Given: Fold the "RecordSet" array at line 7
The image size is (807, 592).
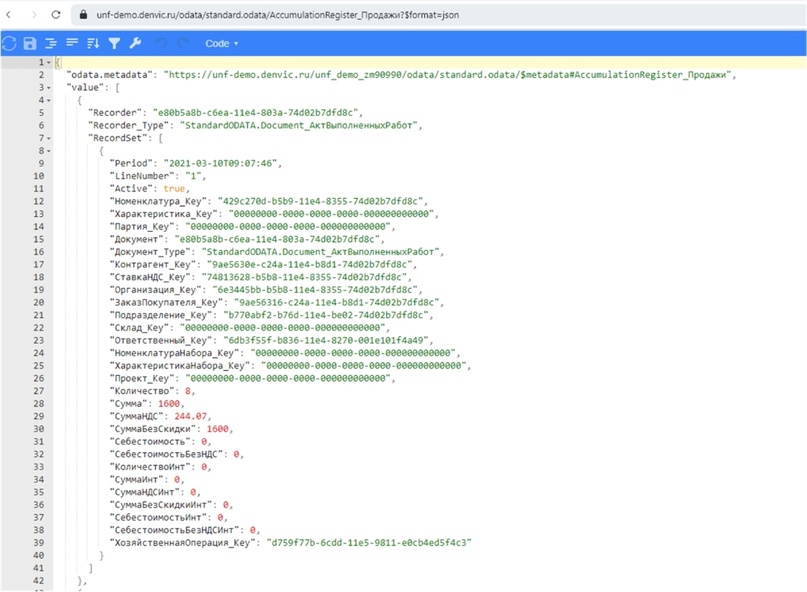Looking at the screenshot, I should coord(47,138).
